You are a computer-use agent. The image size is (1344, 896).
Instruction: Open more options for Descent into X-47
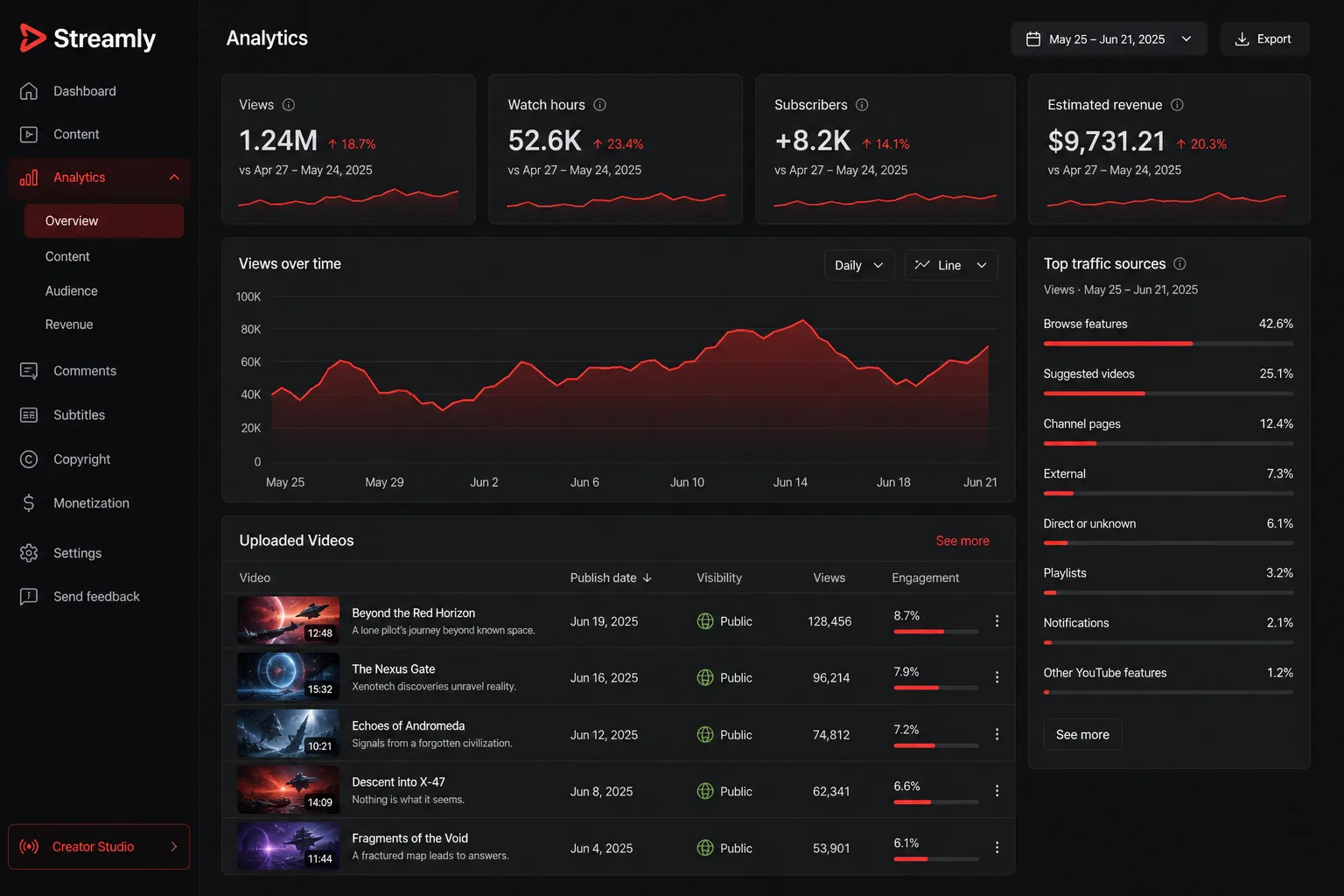pos(997,791)
